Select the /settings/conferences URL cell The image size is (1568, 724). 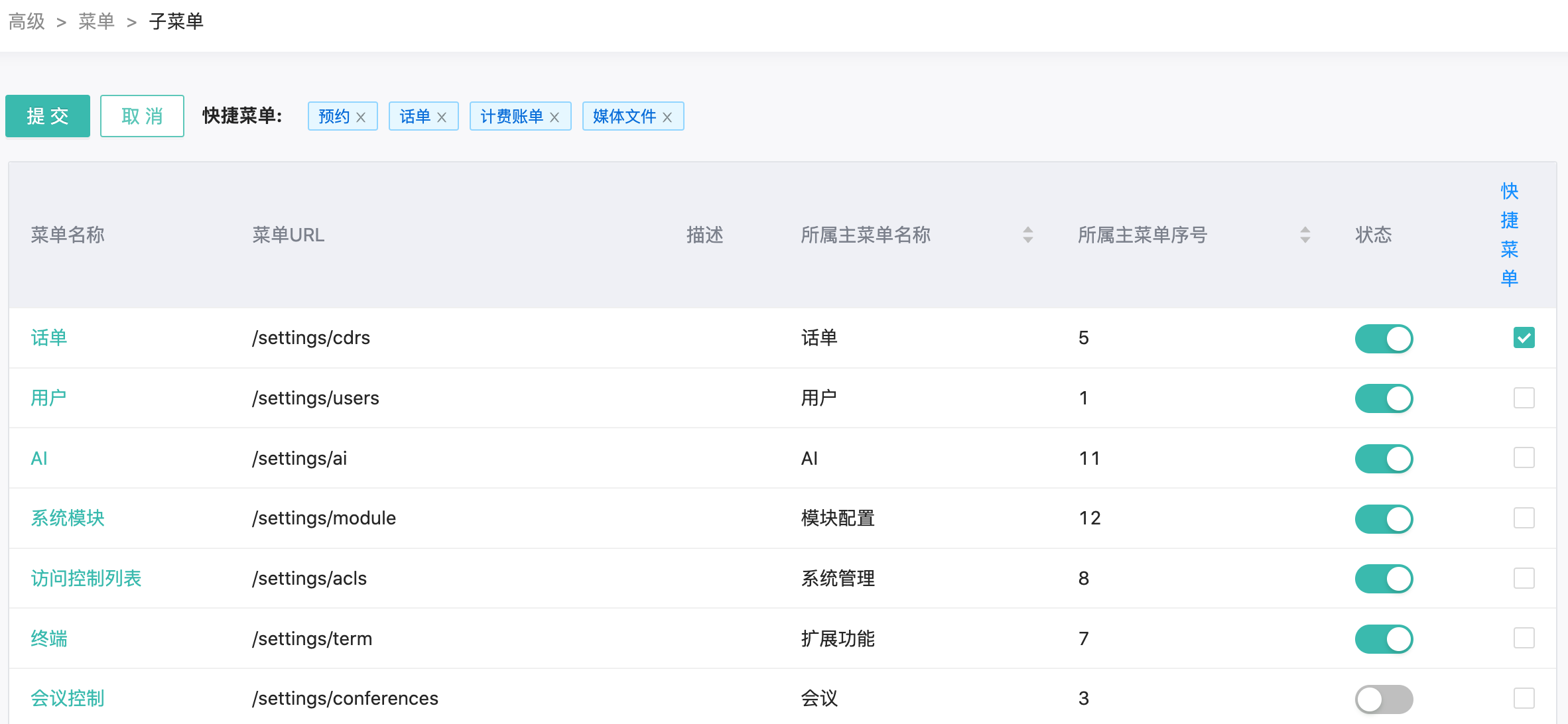coord(346,698)
